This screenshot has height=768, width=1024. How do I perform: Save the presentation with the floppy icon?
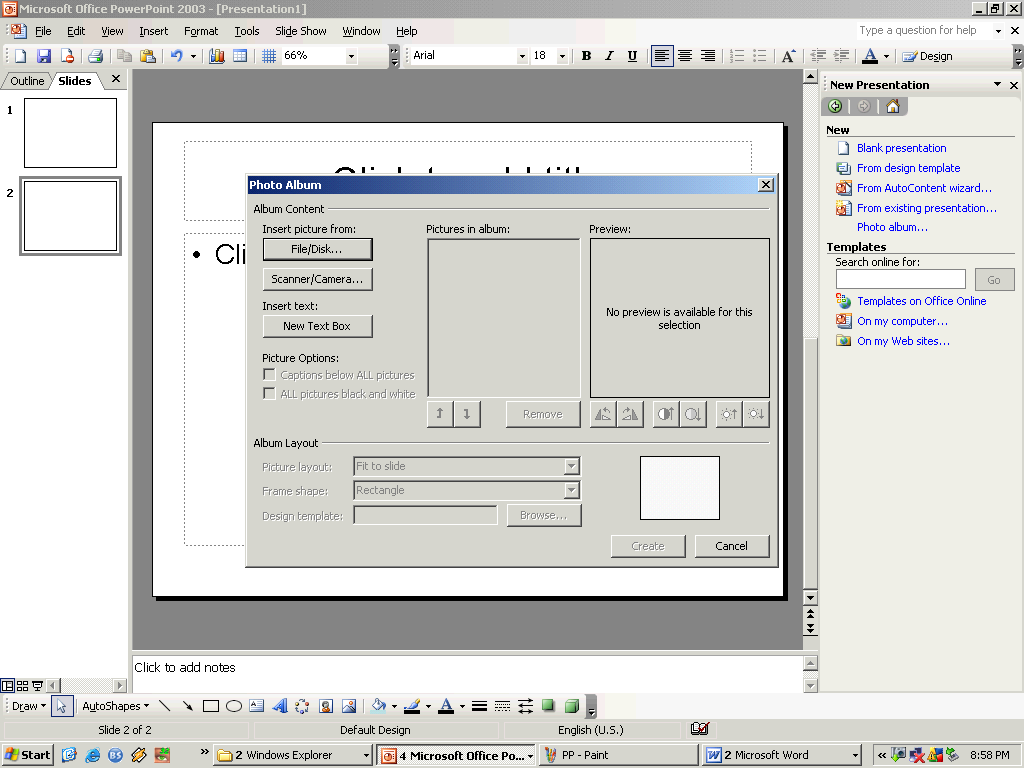pos(43,56)
